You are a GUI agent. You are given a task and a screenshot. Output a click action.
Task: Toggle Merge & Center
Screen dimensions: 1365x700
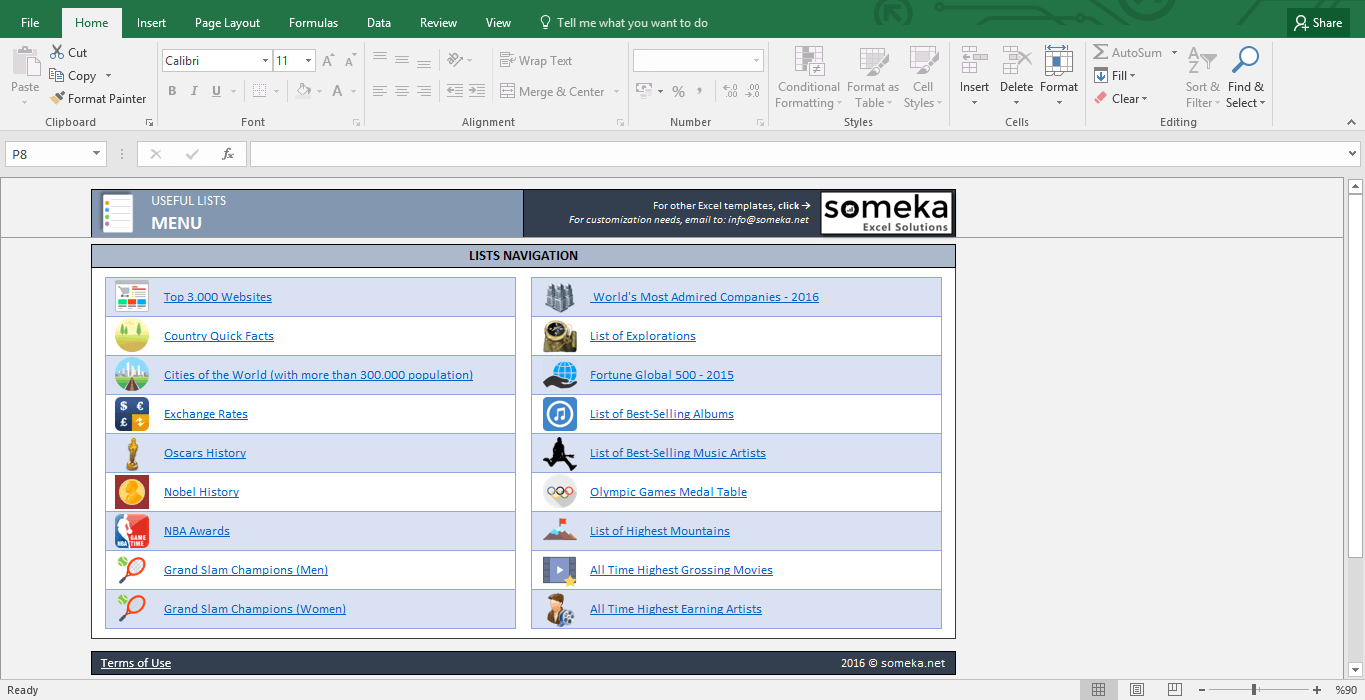(552, 91)
